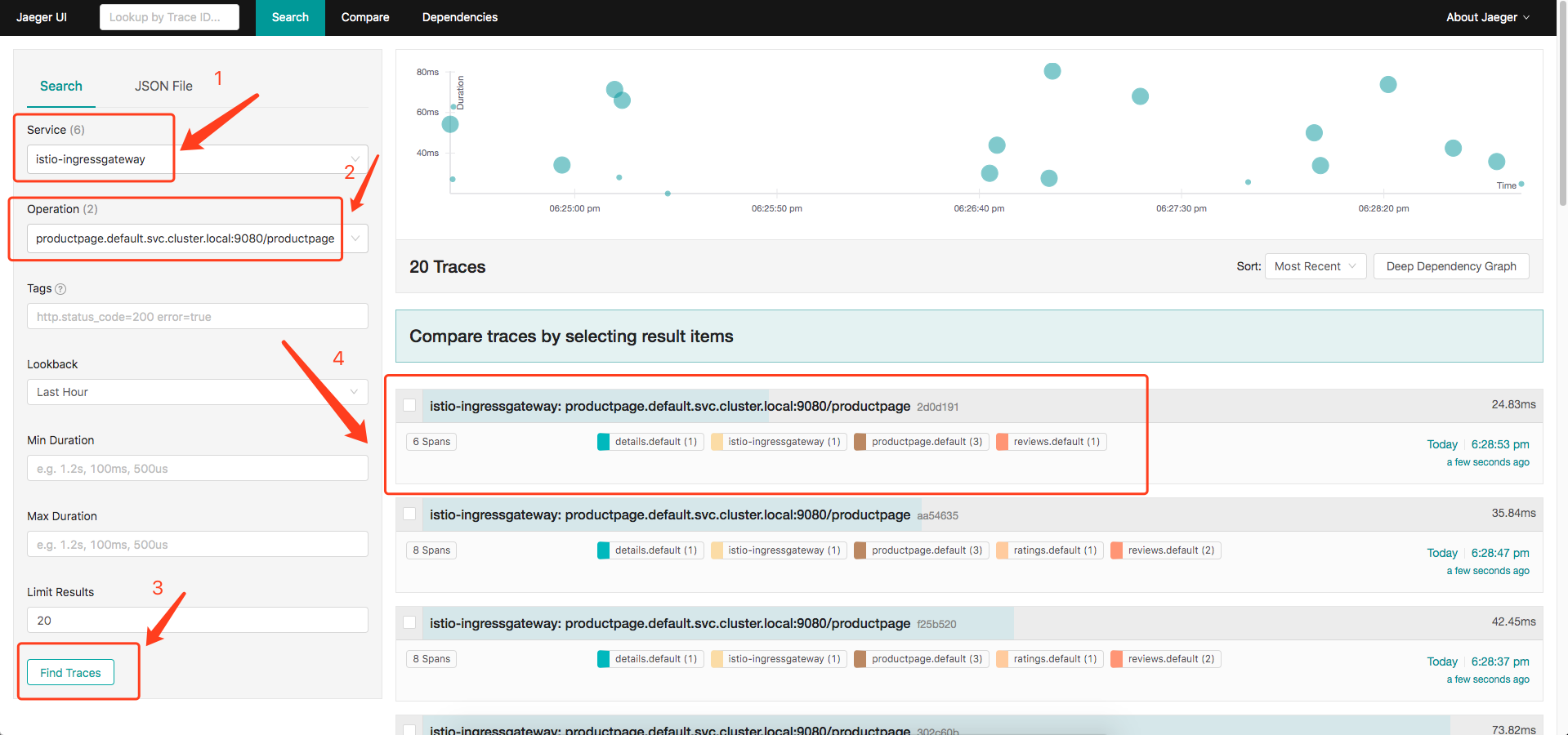Select the checkbox for trace aa54635

pyautogui.click(x=409, y=514)
